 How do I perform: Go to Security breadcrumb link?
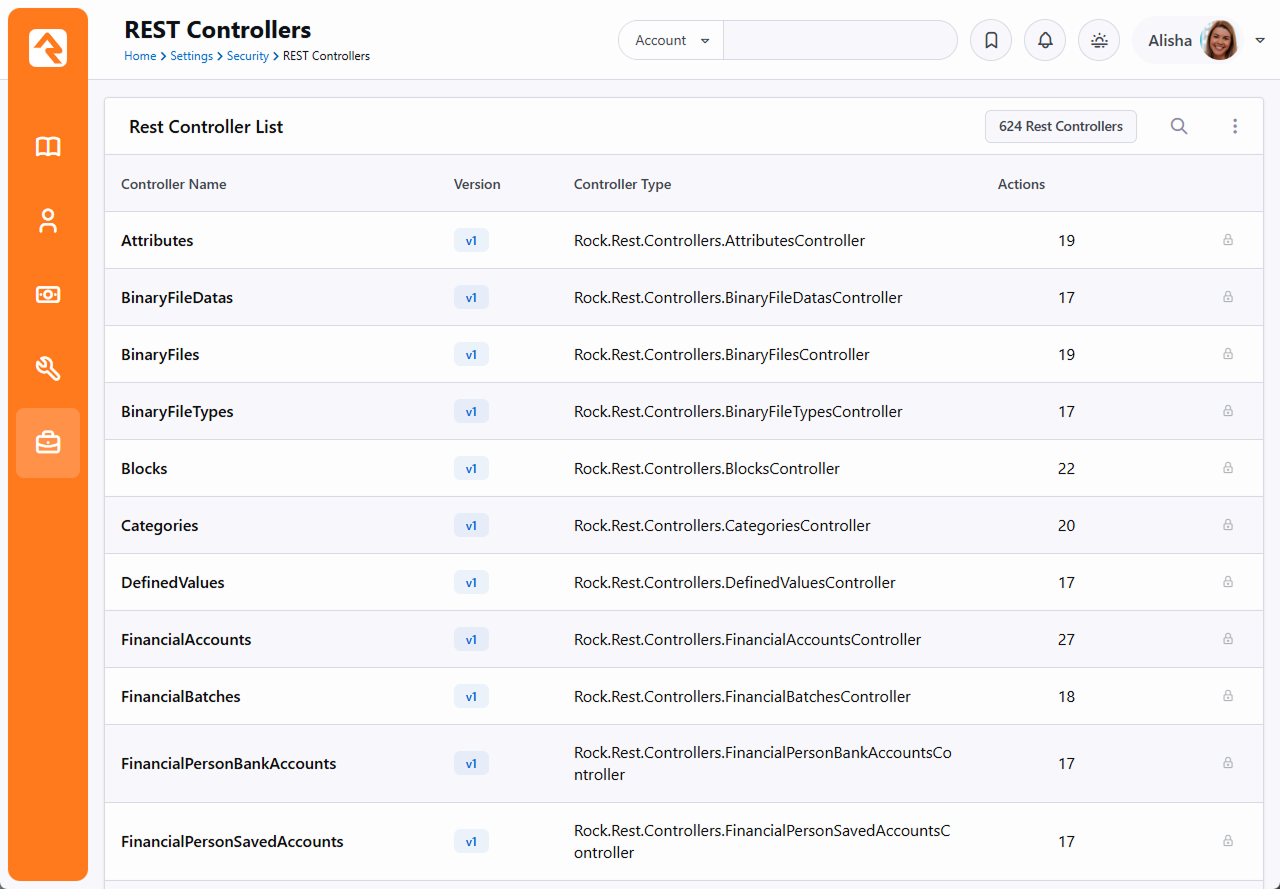pyautogui.click(x=247, y=56)
